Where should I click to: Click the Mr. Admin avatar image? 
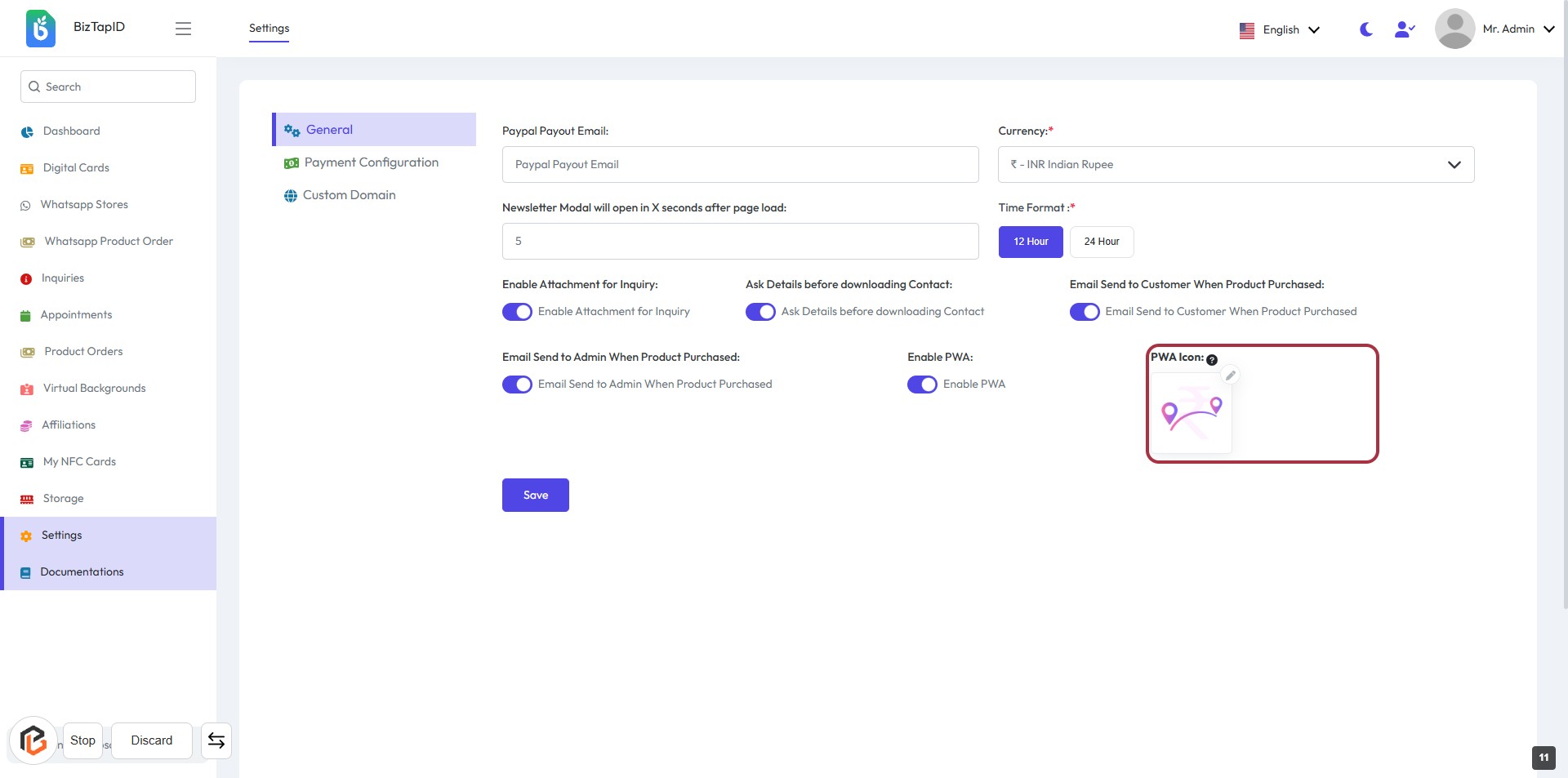point(1454,29)
